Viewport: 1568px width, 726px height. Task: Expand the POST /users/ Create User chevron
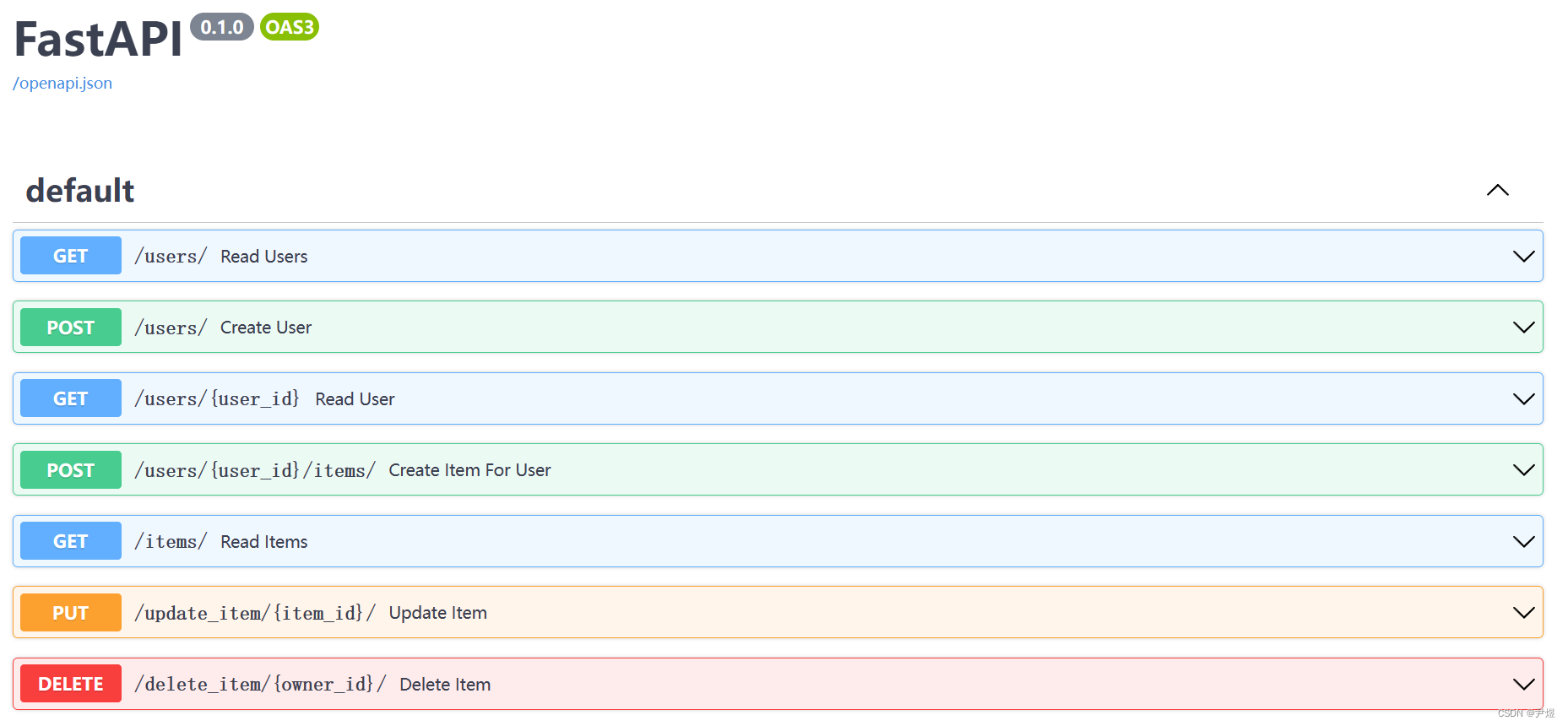coord(1523,327)
